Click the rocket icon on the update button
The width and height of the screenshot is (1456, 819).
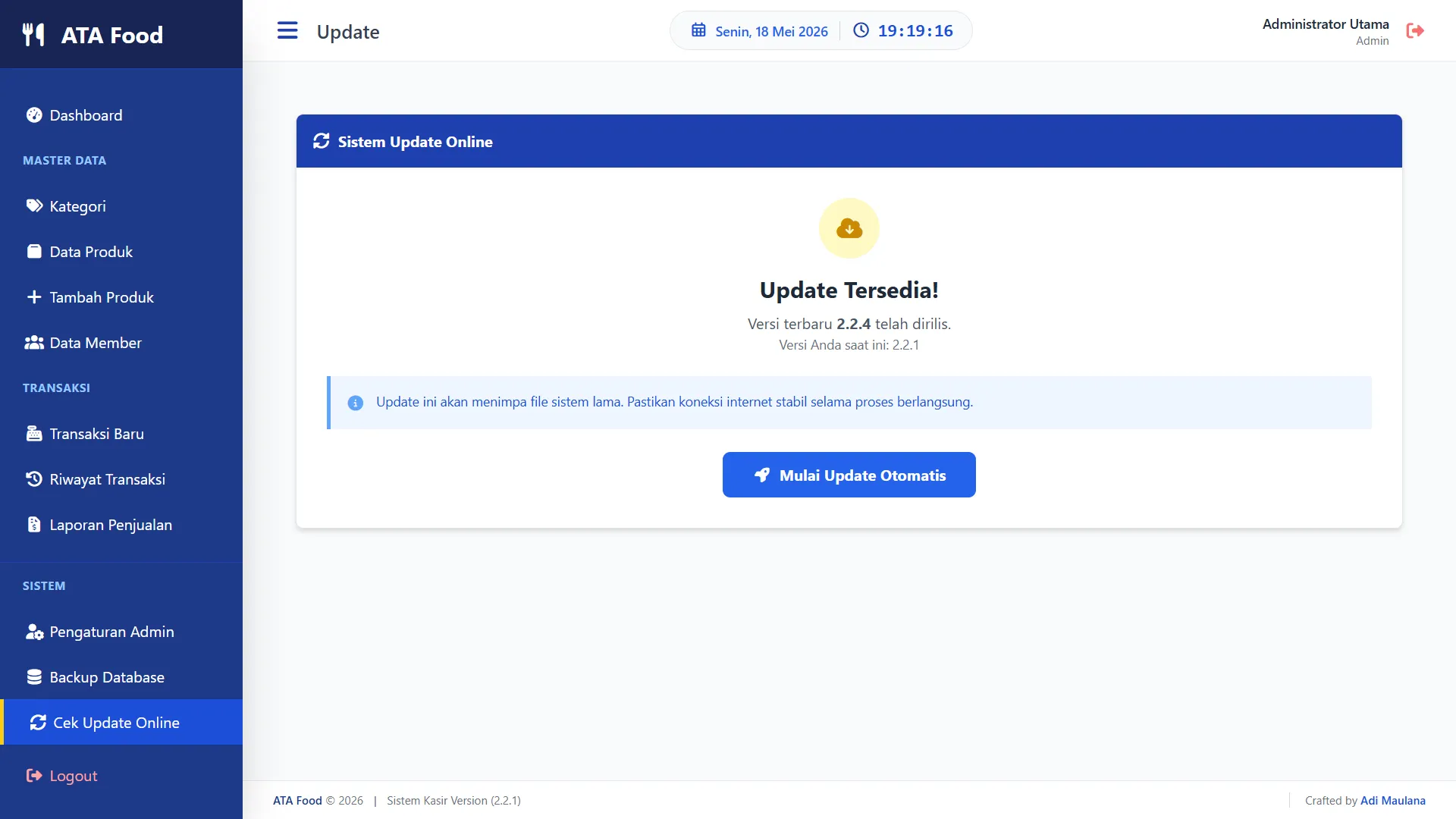click(762, 475)
